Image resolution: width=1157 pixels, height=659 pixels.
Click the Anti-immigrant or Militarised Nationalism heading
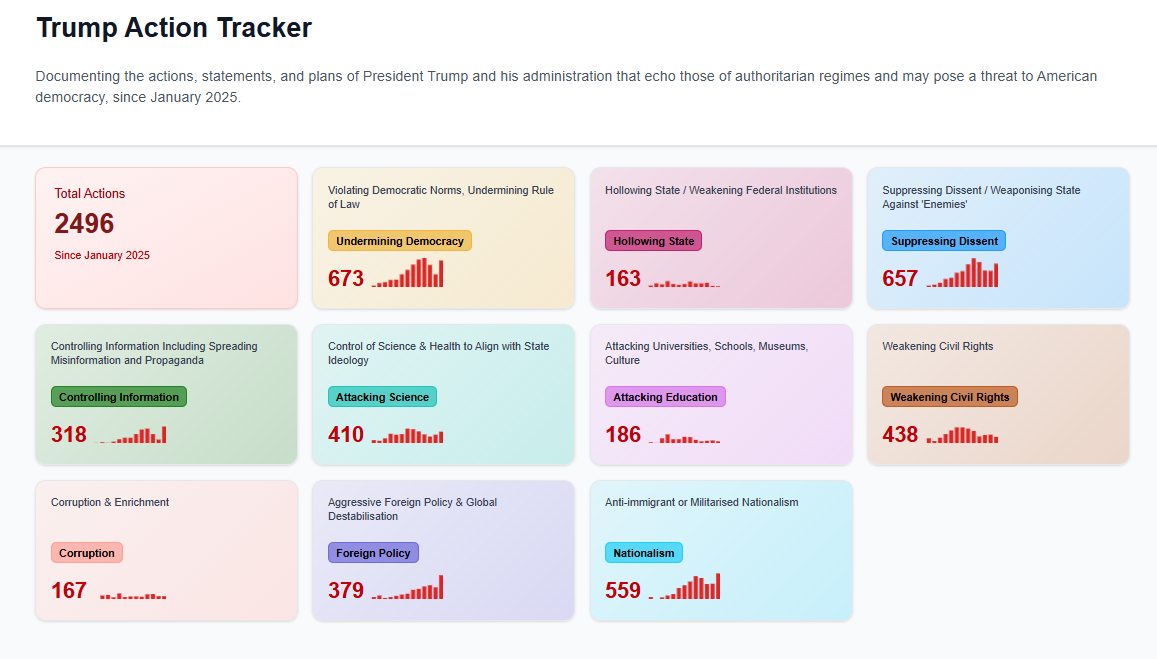pyautogui.click(x=701, y=503)
